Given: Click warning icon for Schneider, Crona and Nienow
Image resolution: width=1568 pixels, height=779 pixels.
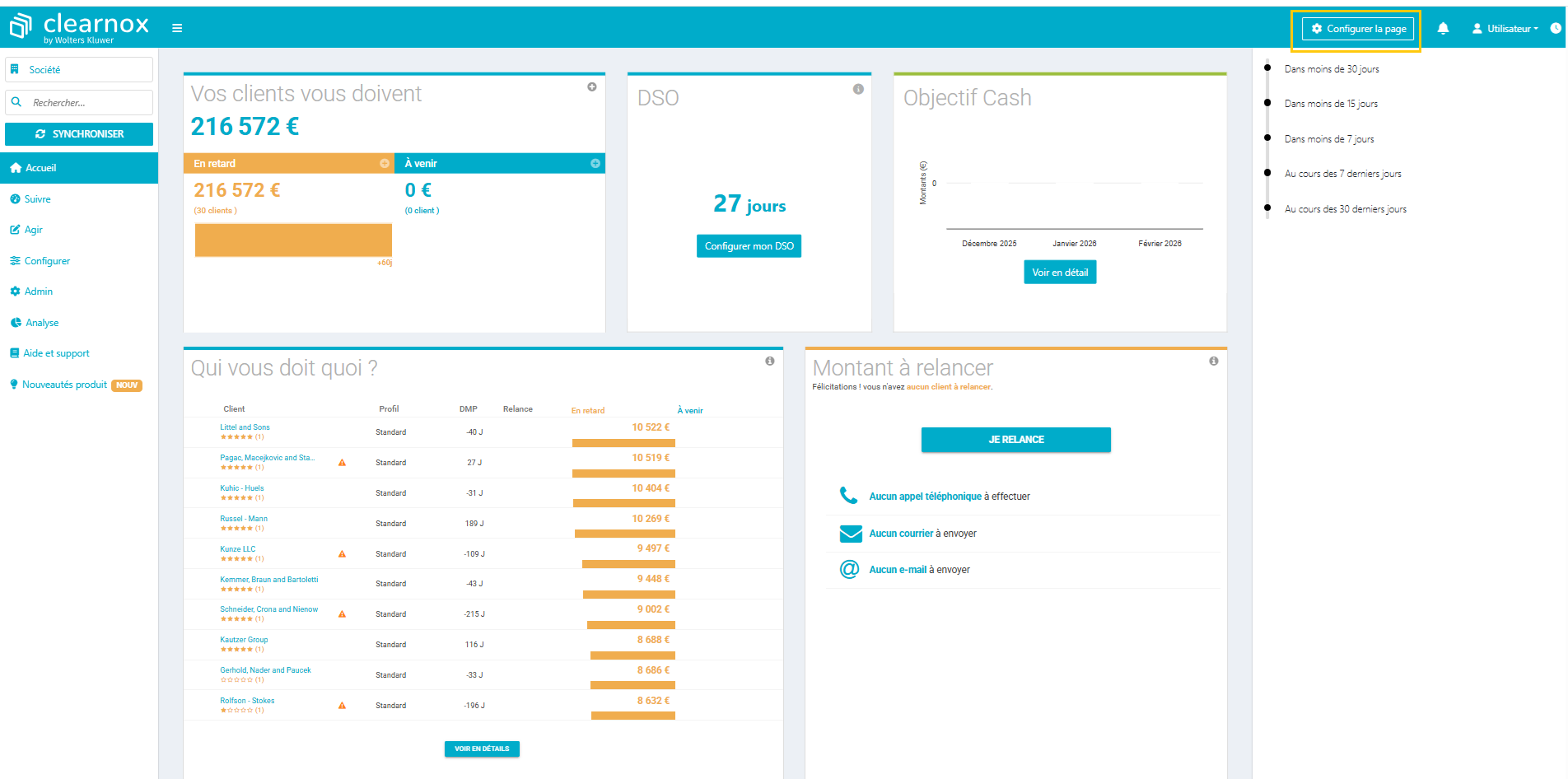Looking at the screenshot, I should point(343,614).
